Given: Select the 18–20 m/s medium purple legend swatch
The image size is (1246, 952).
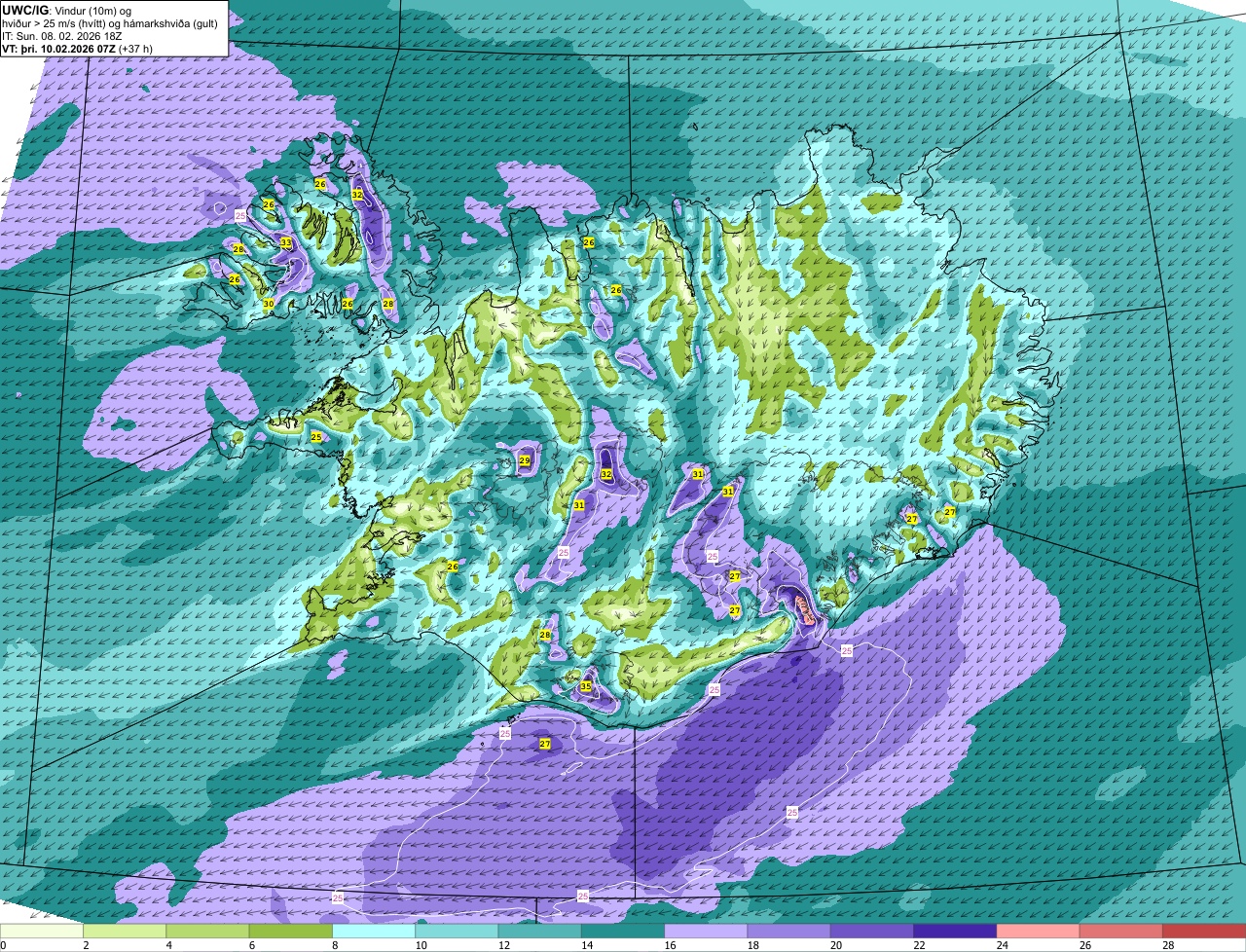Looking at the screenshot, I should click(789, 932).
